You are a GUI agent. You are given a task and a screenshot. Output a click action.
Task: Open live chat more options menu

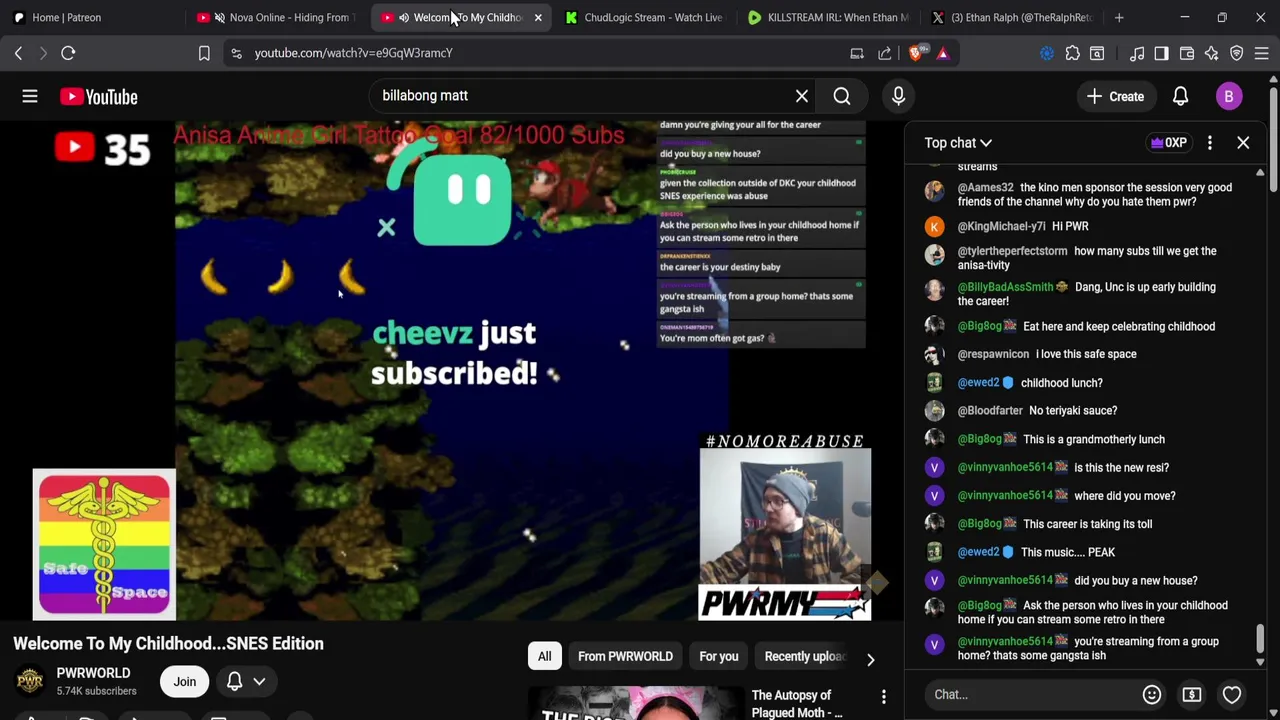click(x=1210, y=143)
